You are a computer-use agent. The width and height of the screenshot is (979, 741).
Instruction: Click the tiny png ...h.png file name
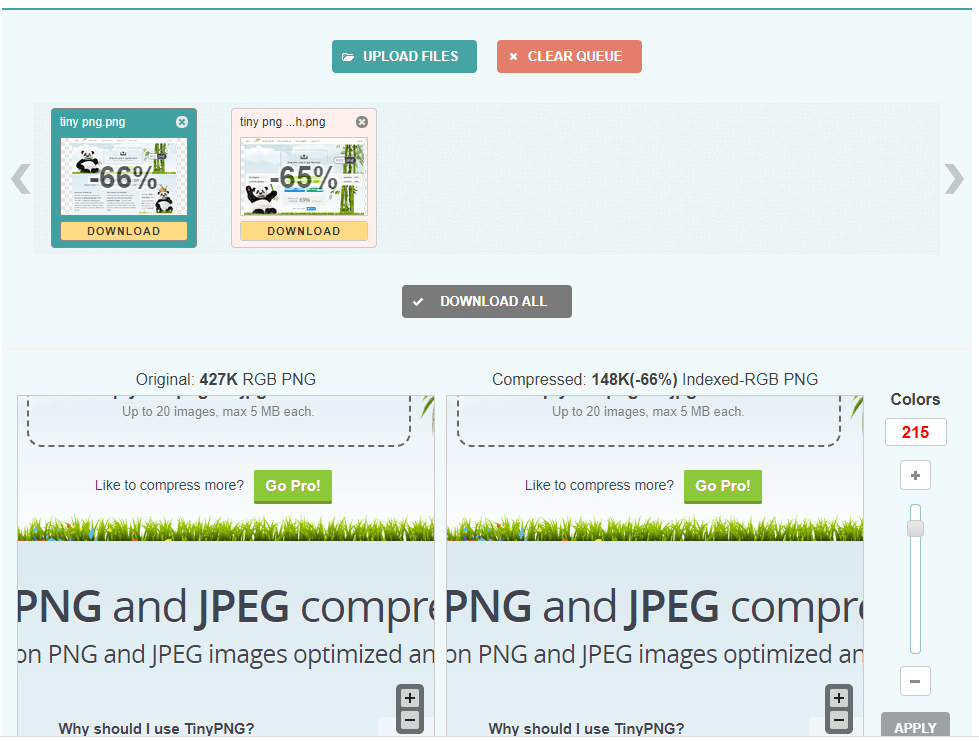[283, 122]
